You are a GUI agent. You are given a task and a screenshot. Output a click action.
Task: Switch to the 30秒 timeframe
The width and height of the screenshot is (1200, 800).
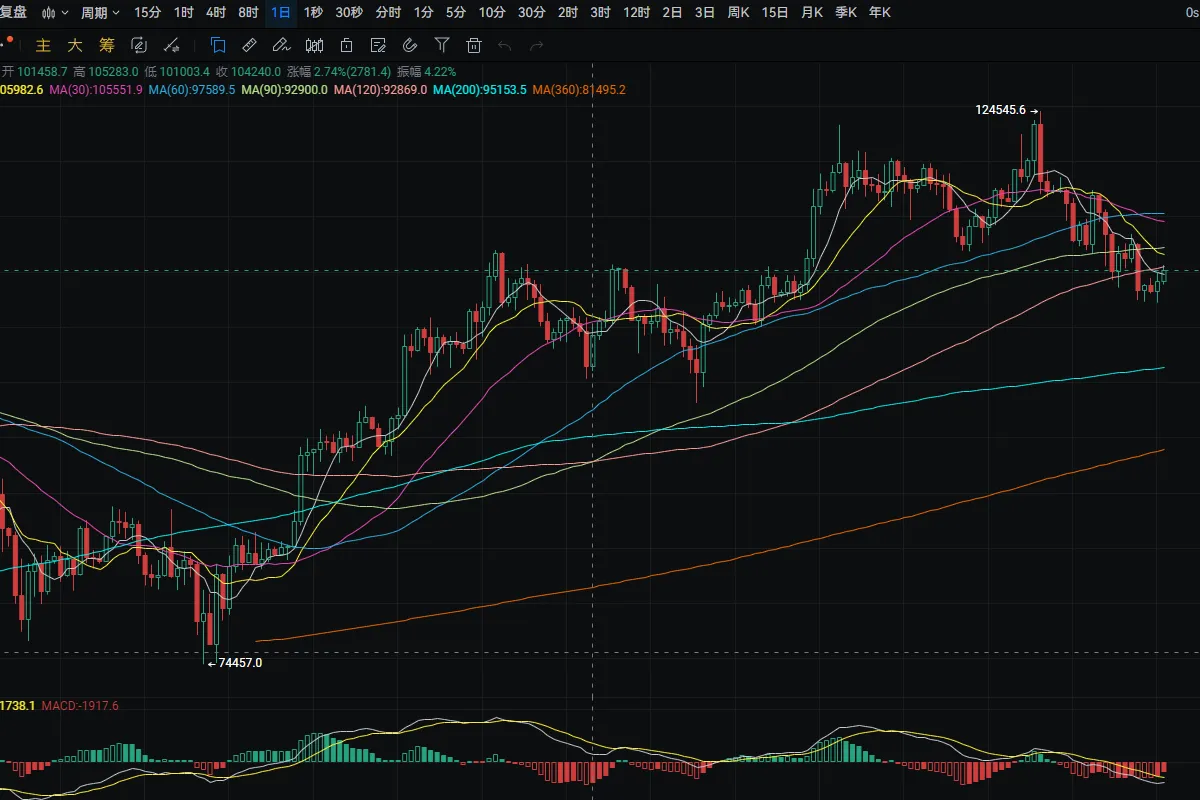(350, 13)
